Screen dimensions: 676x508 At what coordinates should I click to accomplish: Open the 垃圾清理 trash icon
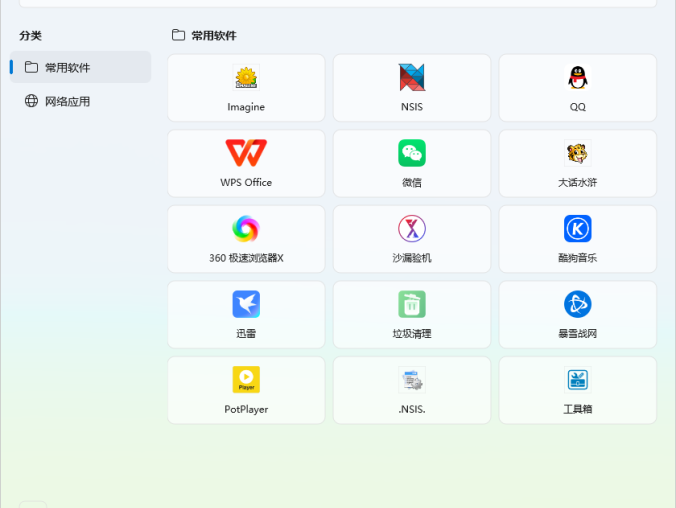click(412, 304)
